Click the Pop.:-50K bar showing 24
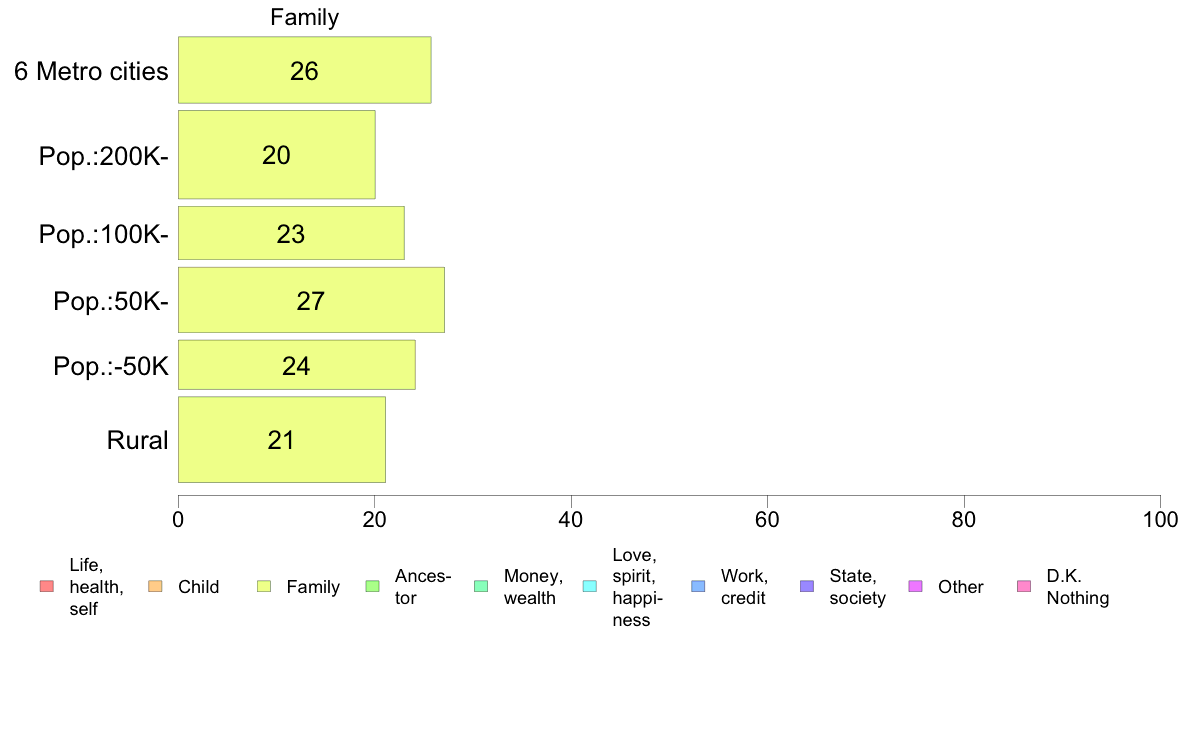The height and width of the screenshot is (736, 1188). coord(296,365)
